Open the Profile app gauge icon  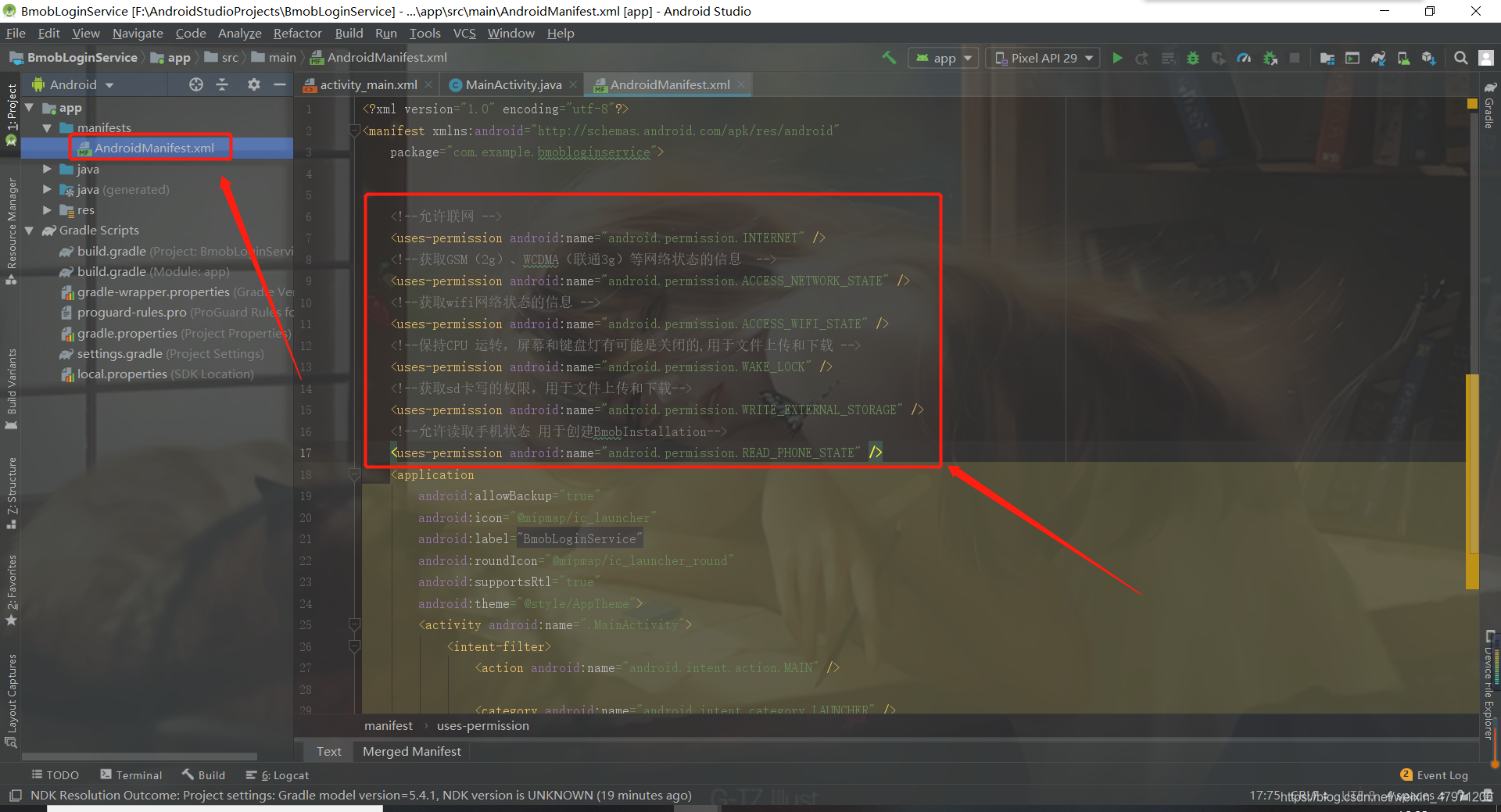pyautogui.click(x=1244, y=58)
